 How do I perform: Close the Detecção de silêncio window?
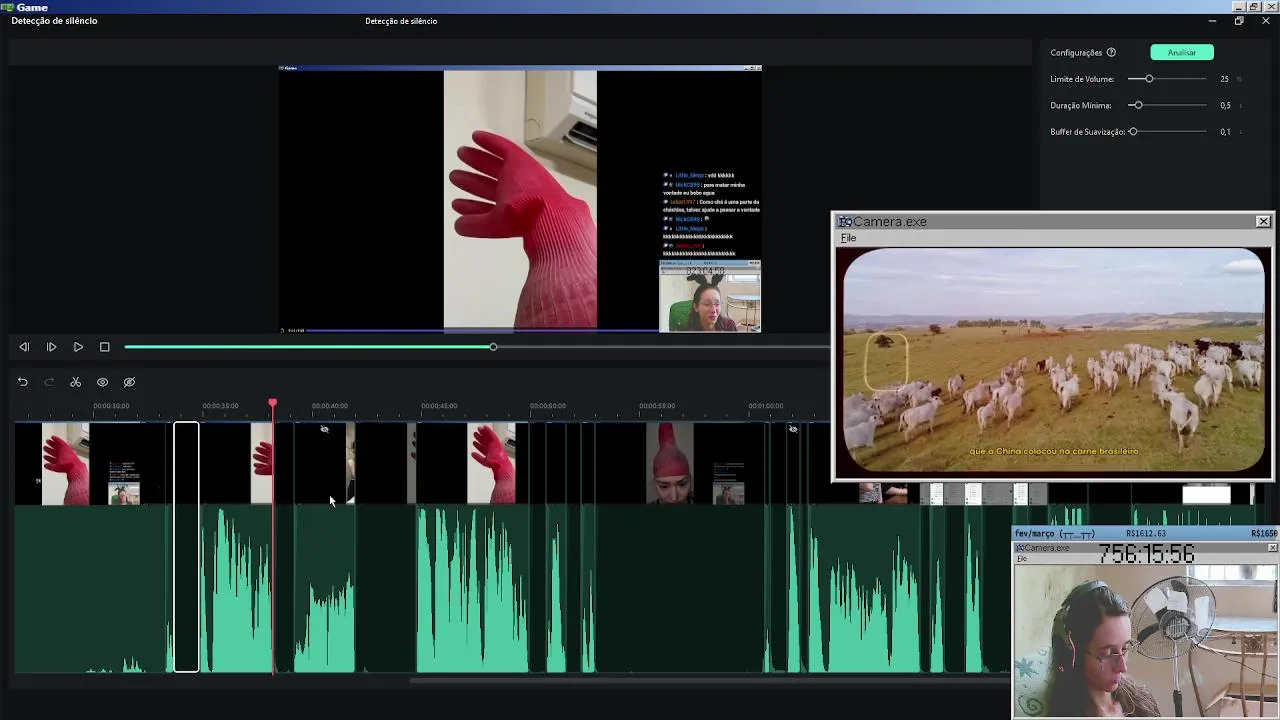[x=1265, y=21]
